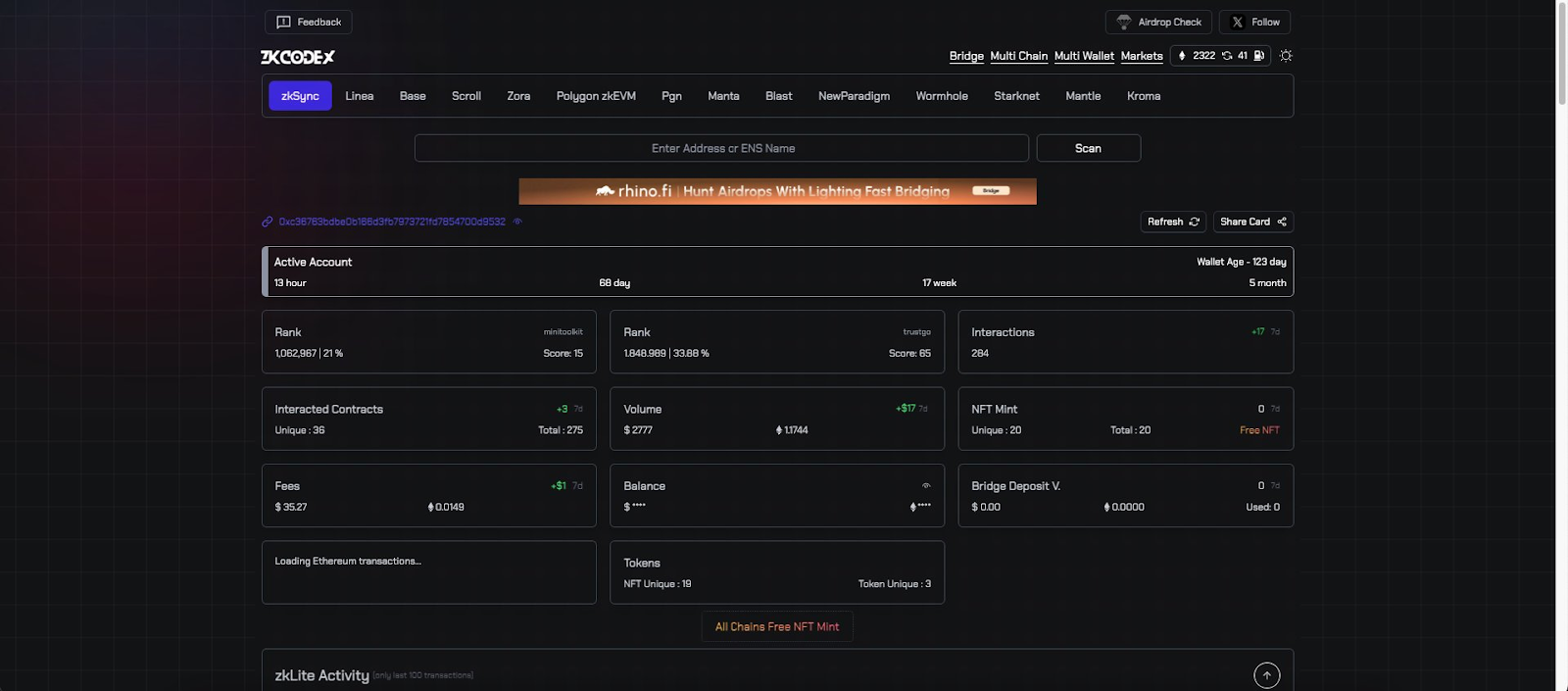Click the circular arrows icon in Refresh button
Screen dimensions: 1568x691
pos(1194,222)
